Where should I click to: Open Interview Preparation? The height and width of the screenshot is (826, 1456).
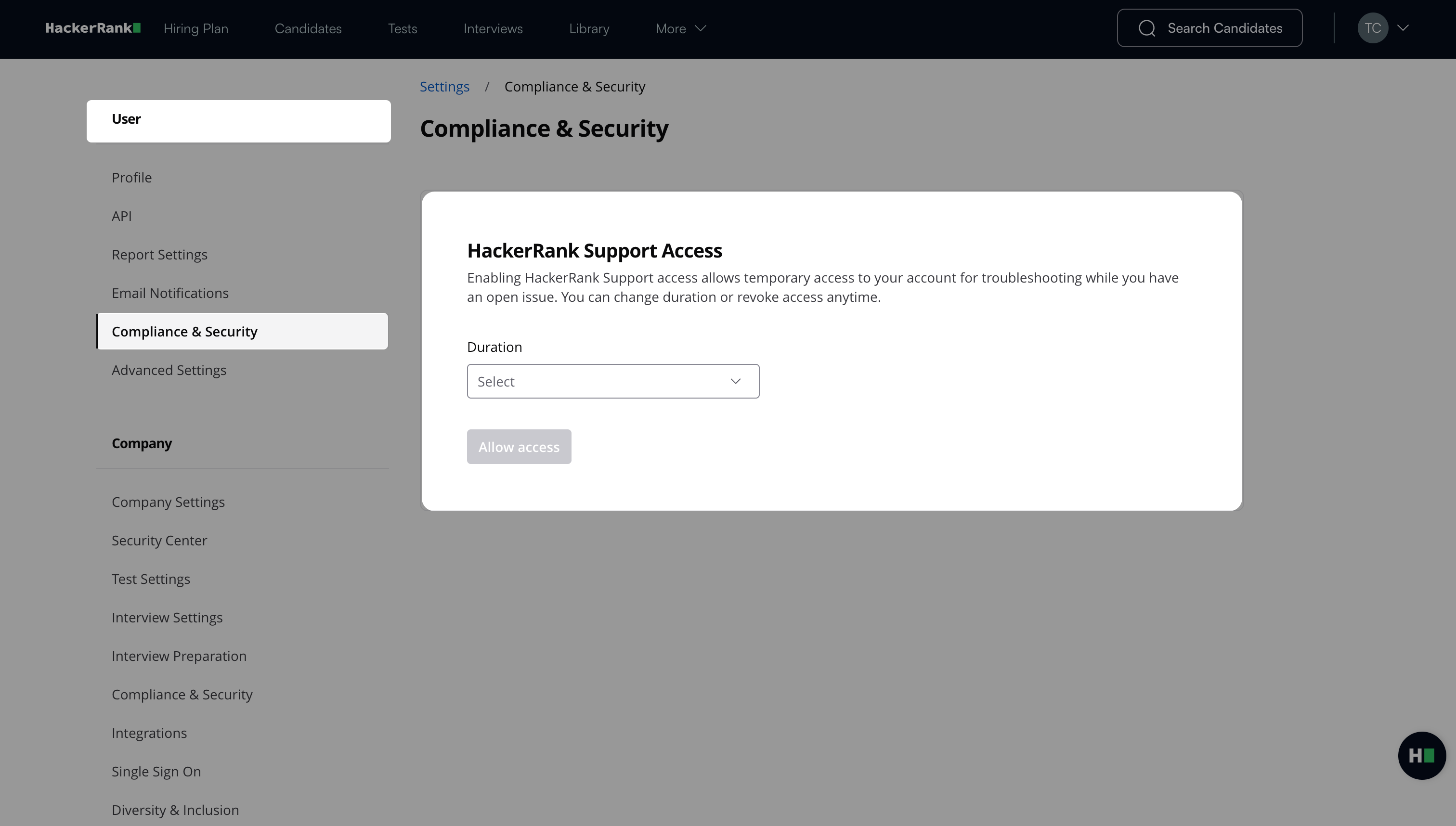(x=179, y=657)
